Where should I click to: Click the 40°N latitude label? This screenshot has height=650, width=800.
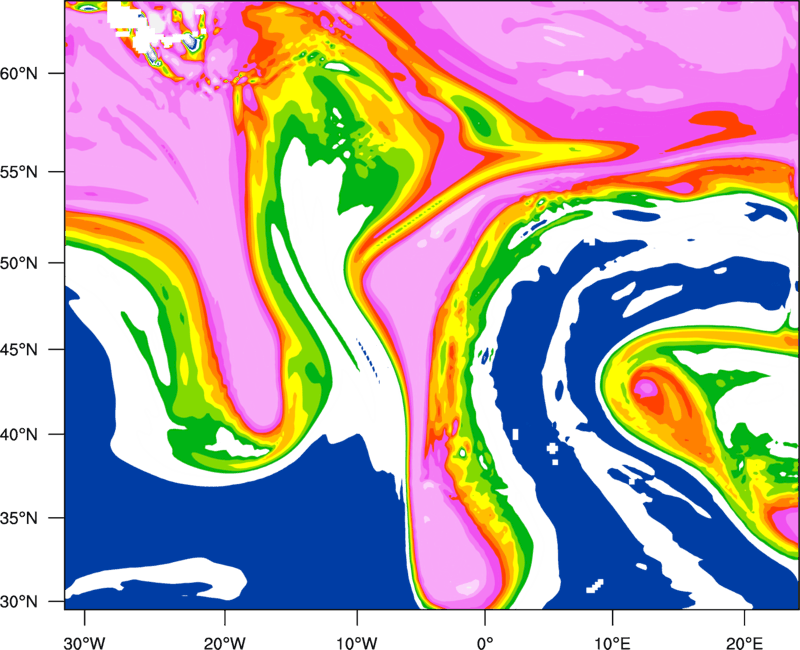click(x=19, y=435)
